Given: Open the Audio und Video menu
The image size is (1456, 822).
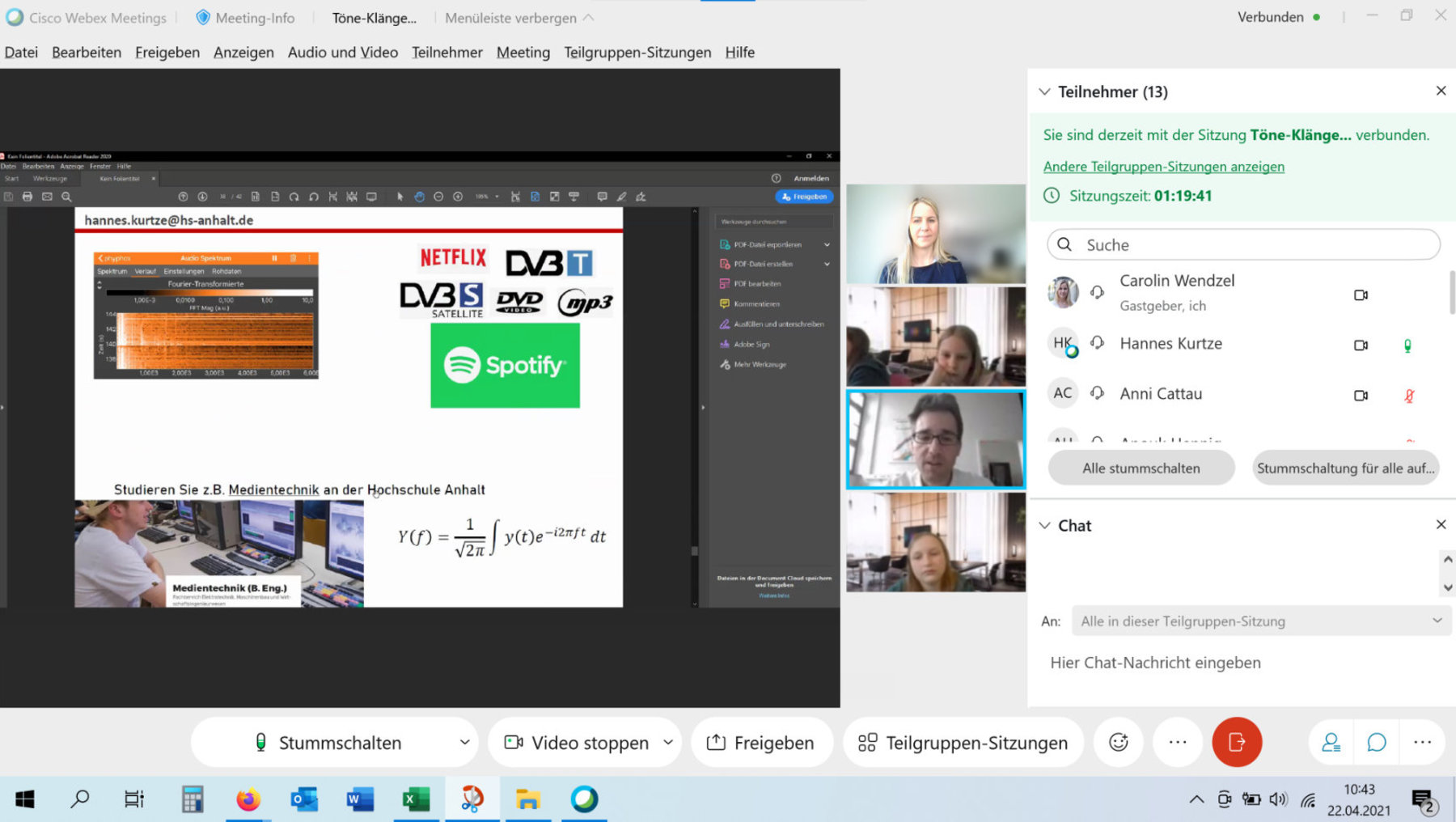Looking at the screenshot, I should [343, 52].
